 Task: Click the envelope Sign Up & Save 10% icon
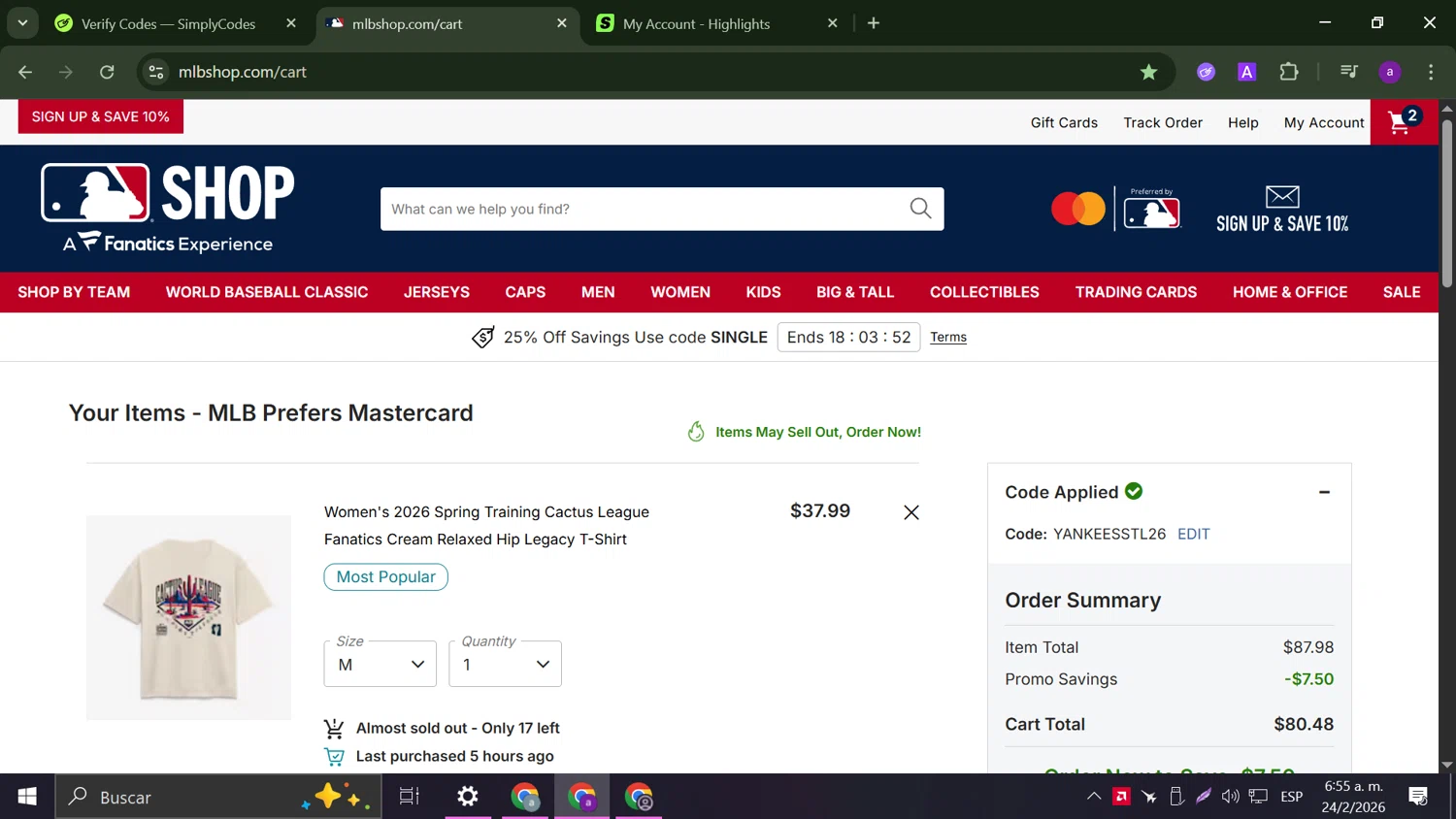1282,209
